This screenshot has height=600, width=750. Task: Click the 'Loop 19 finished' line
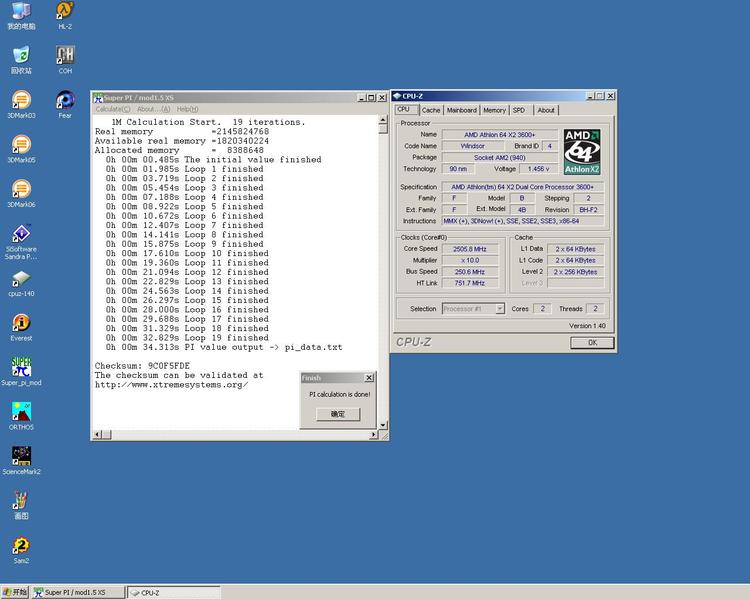pos(185,338)
